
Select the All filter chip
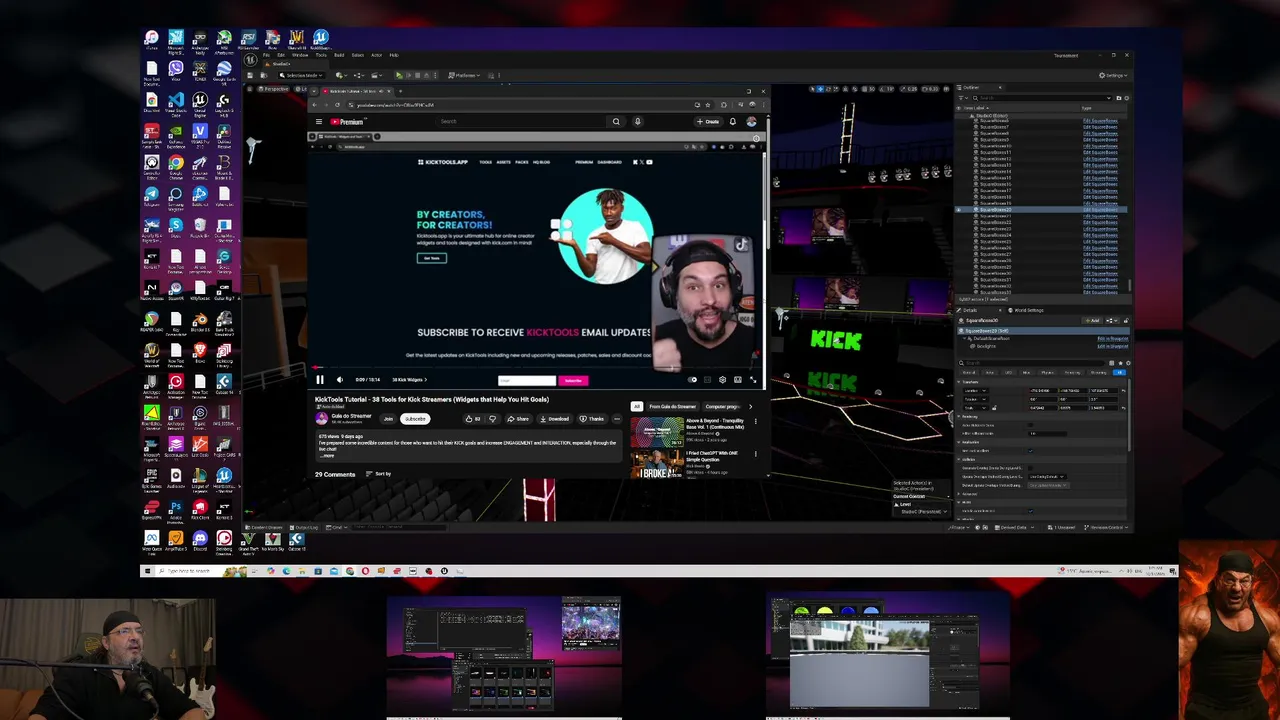pos(637,406)
